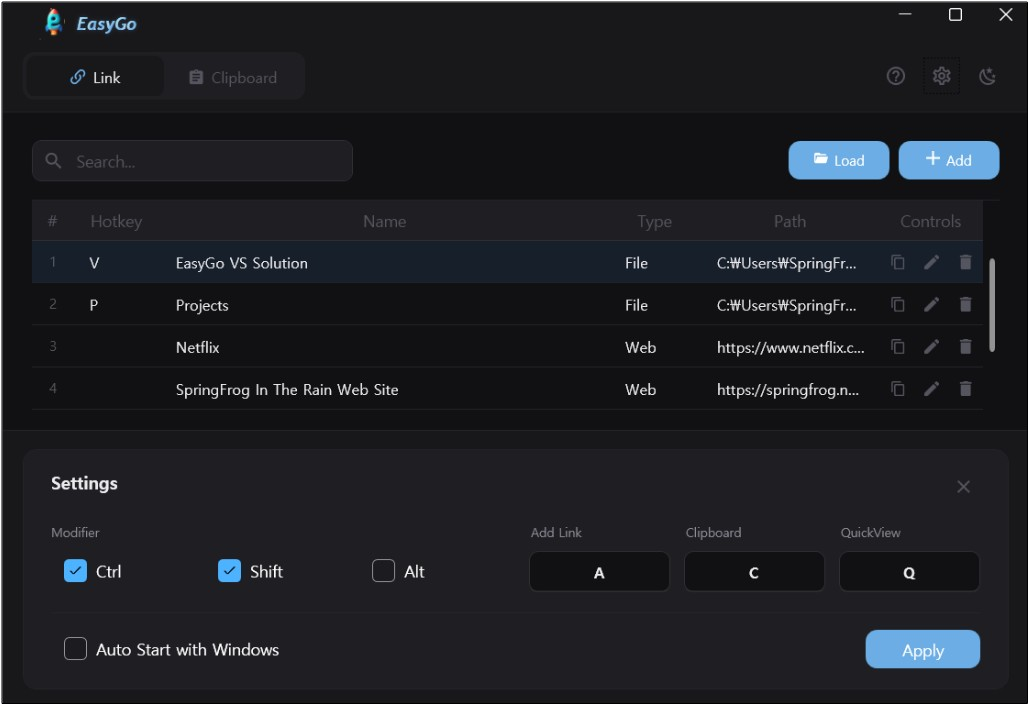Click the https://www.netflix.c... path cell

(791, 347)
